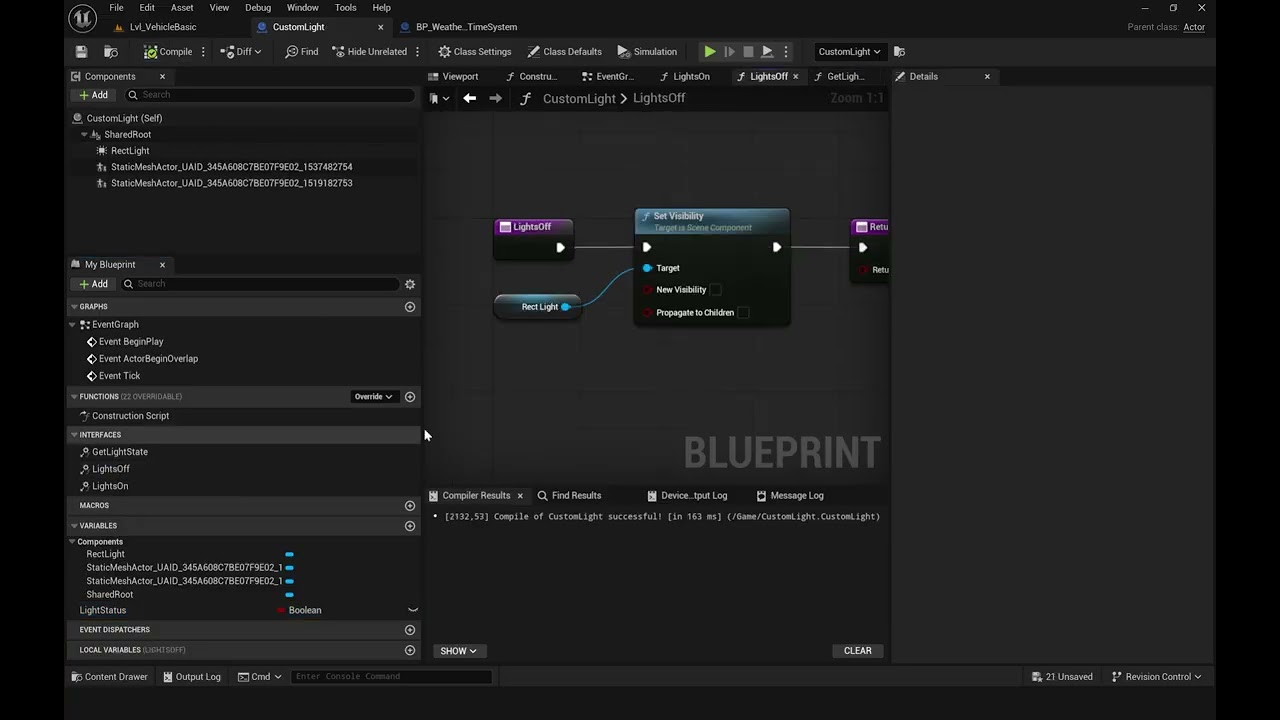Add a new component

[x=93, y=95]
